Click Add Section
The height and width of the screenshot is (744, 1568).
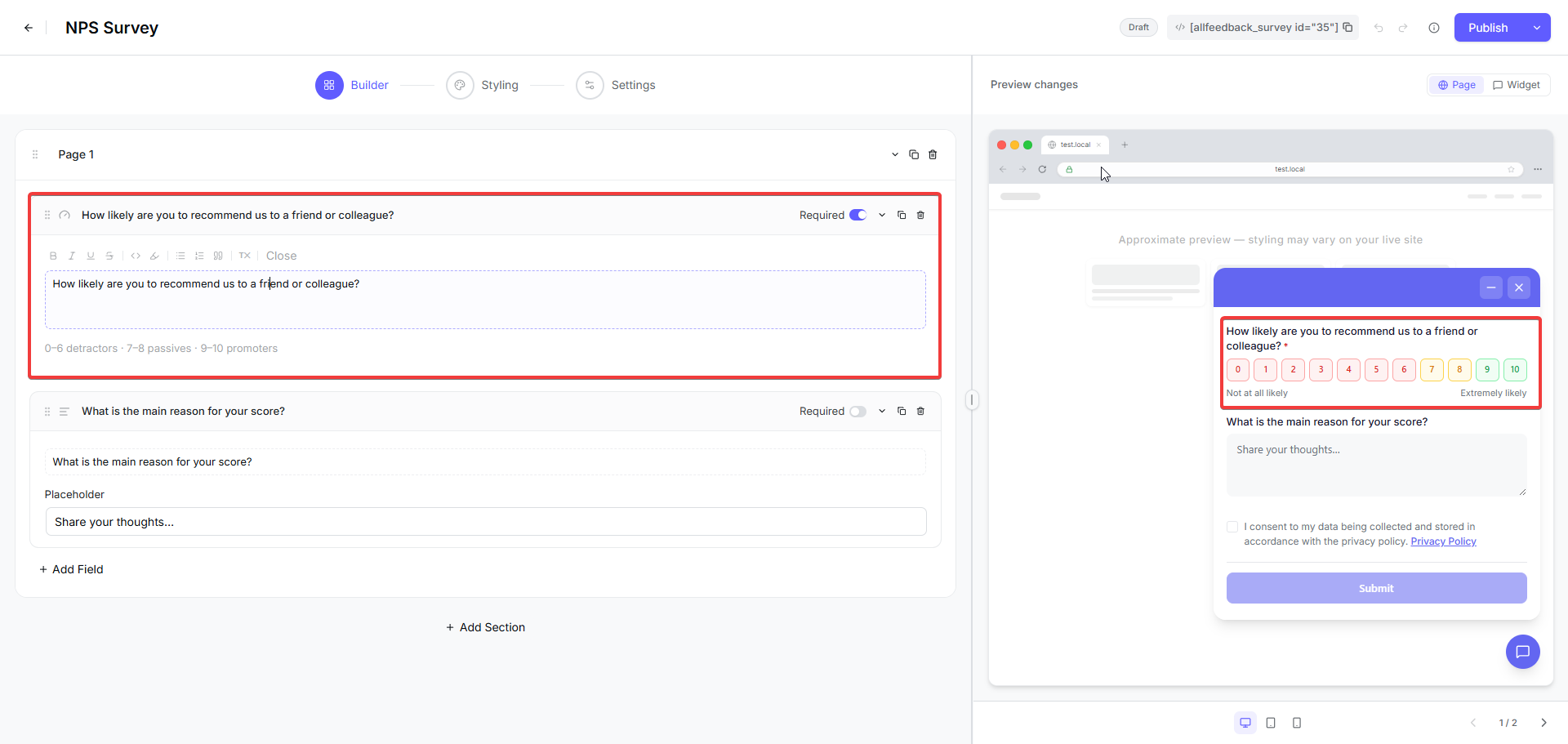click(x=486, y=627)
